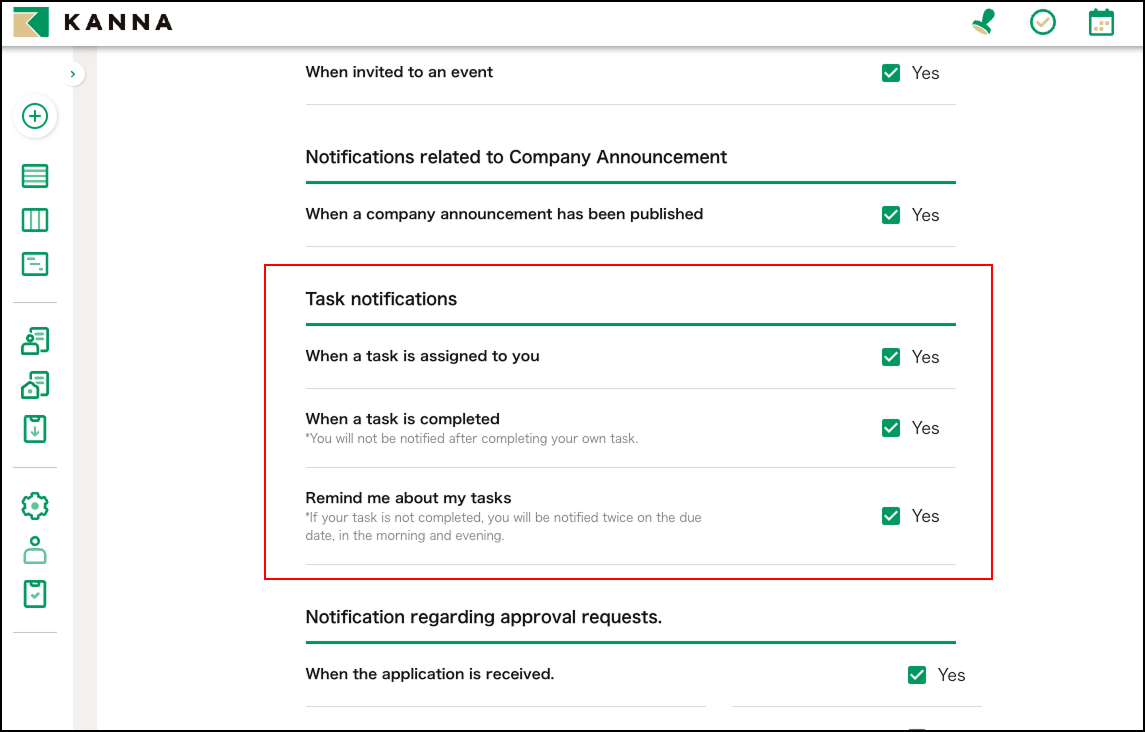Open the house contact card icon in the sidebar
This screenshot has height=732, width=1145.
coord(35,385)
